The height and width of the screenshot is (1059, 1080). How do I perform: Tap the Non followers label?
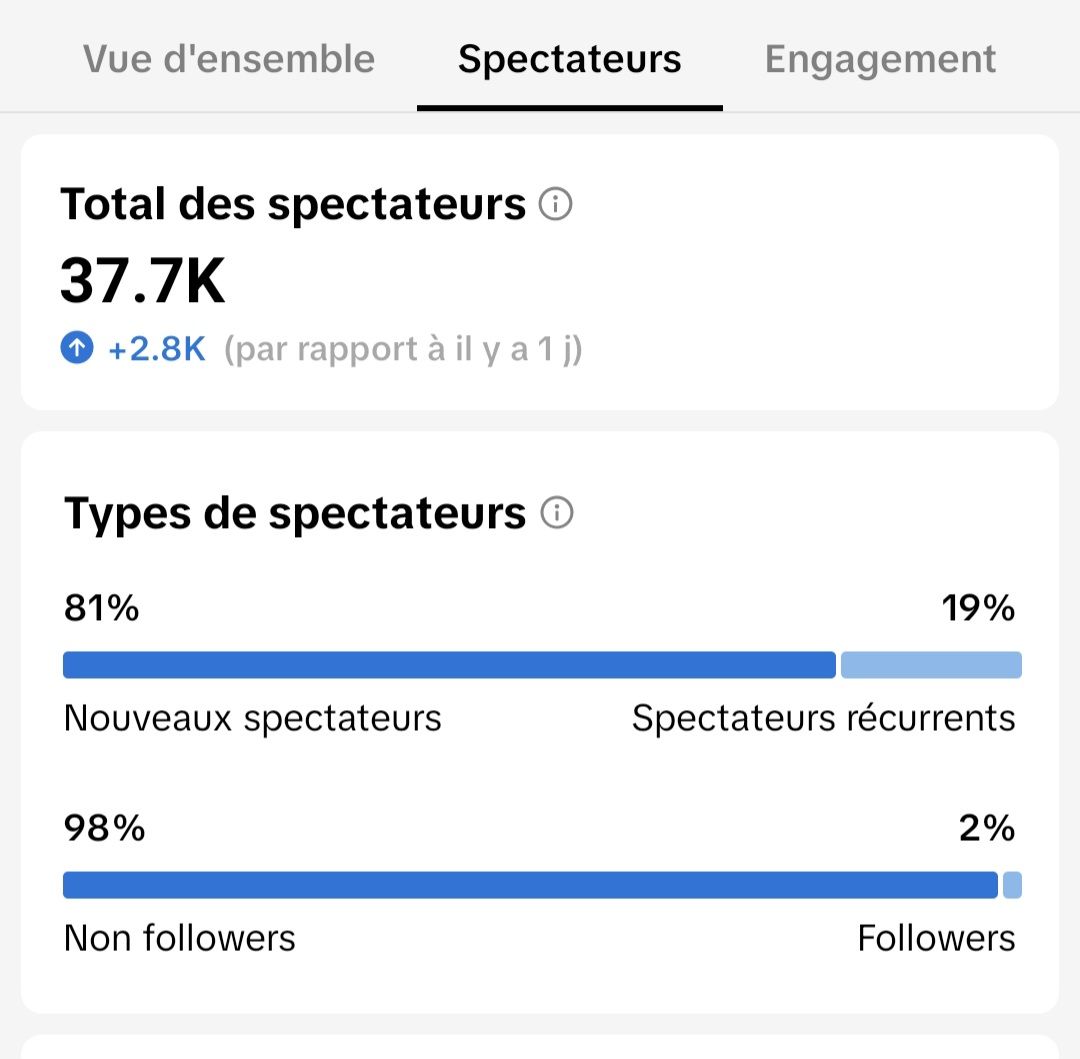pos(180,938)
